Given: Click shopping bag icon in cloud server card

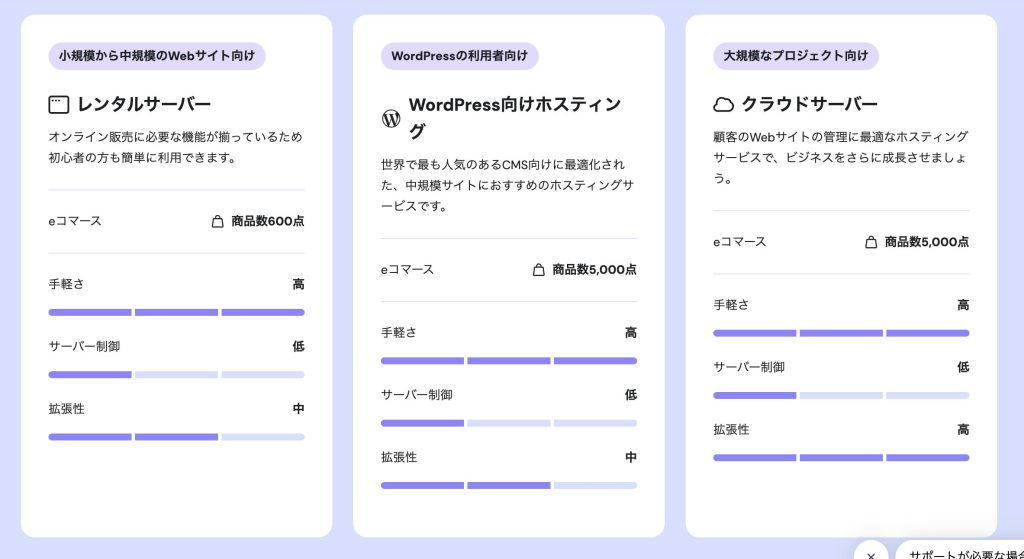Looking at the screenshot, I should coord(871,242).
